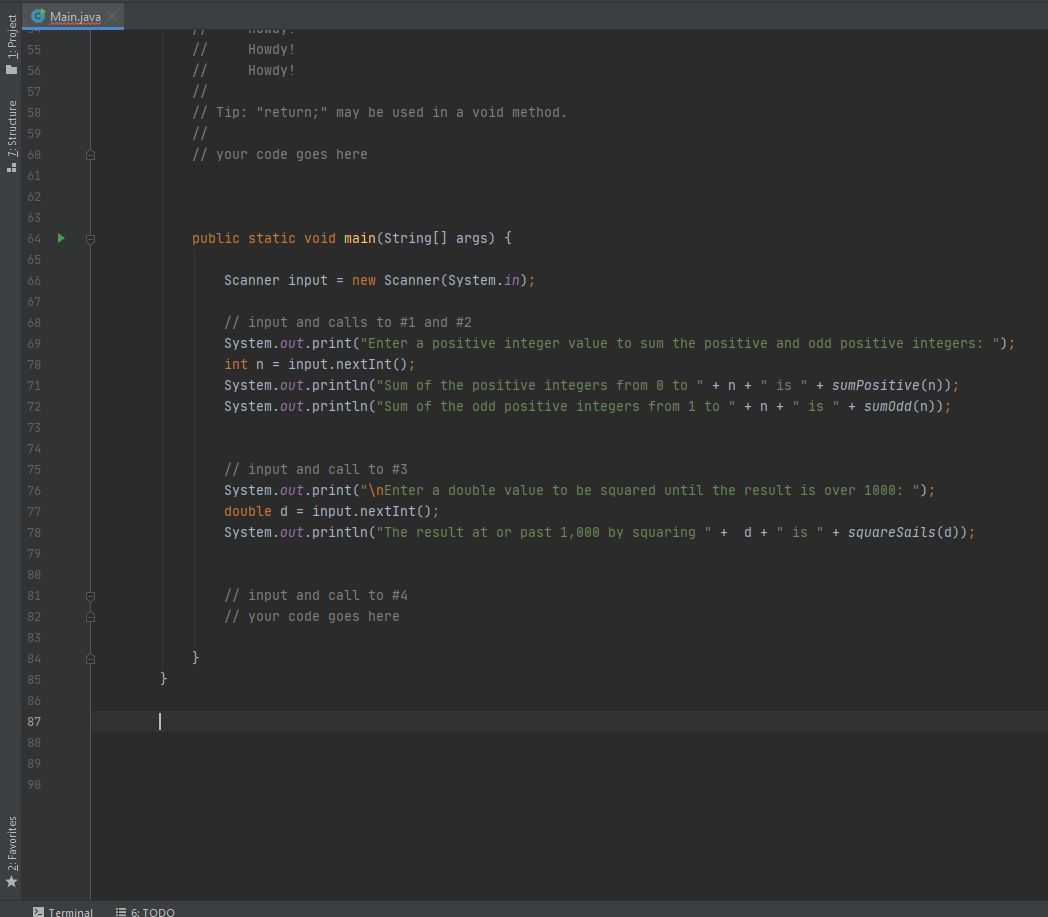
Task: Click the Project folder icon in sidebar
Action: tap(11, 70)
